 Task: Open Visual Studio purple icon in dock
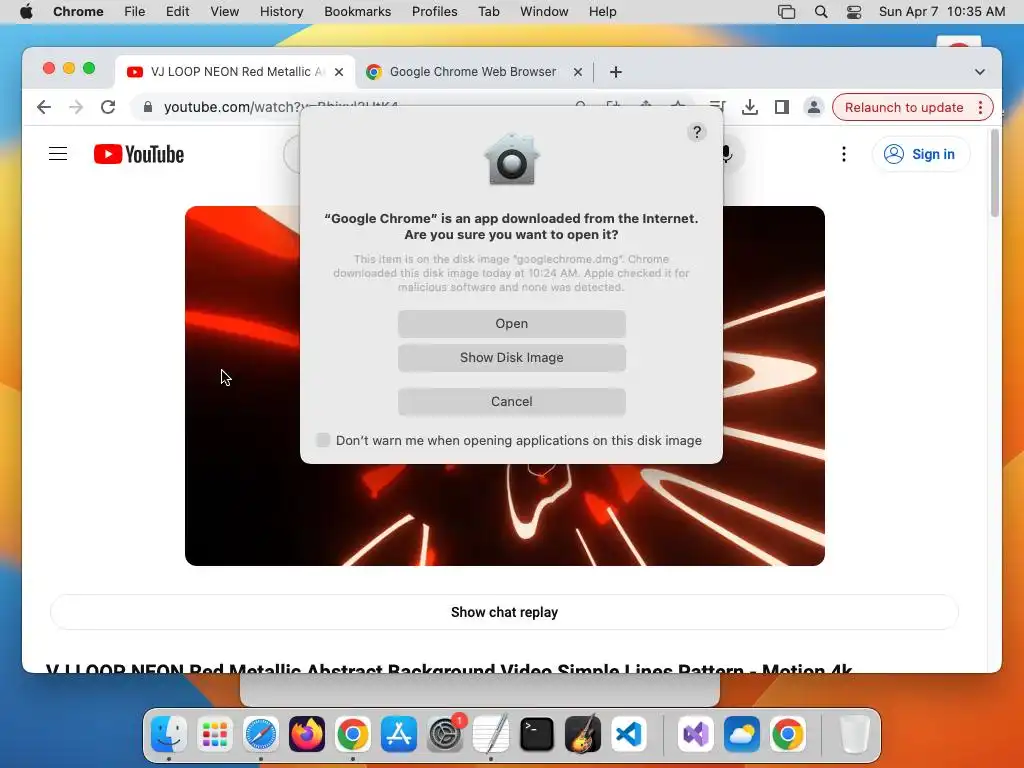696,735
